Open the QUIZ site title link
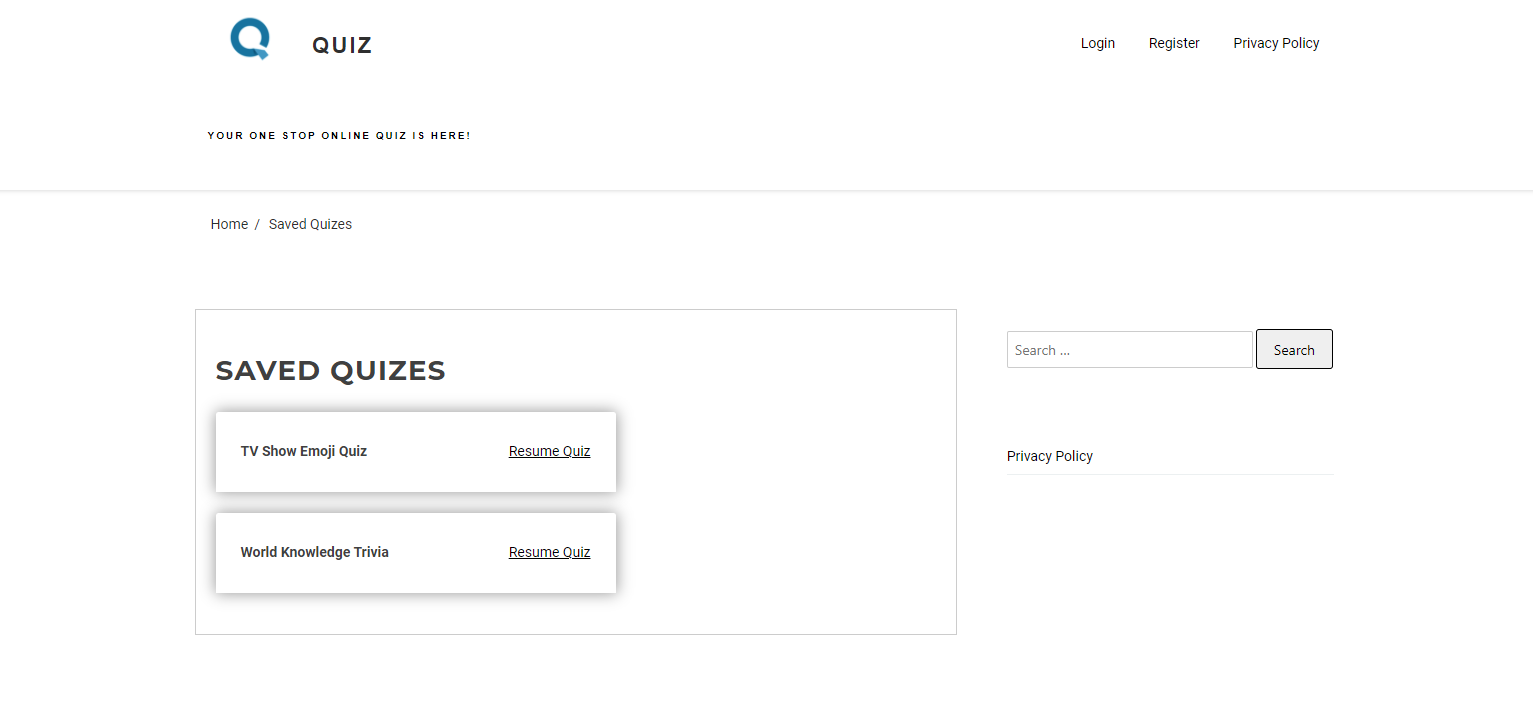 (x=342, y=45)
